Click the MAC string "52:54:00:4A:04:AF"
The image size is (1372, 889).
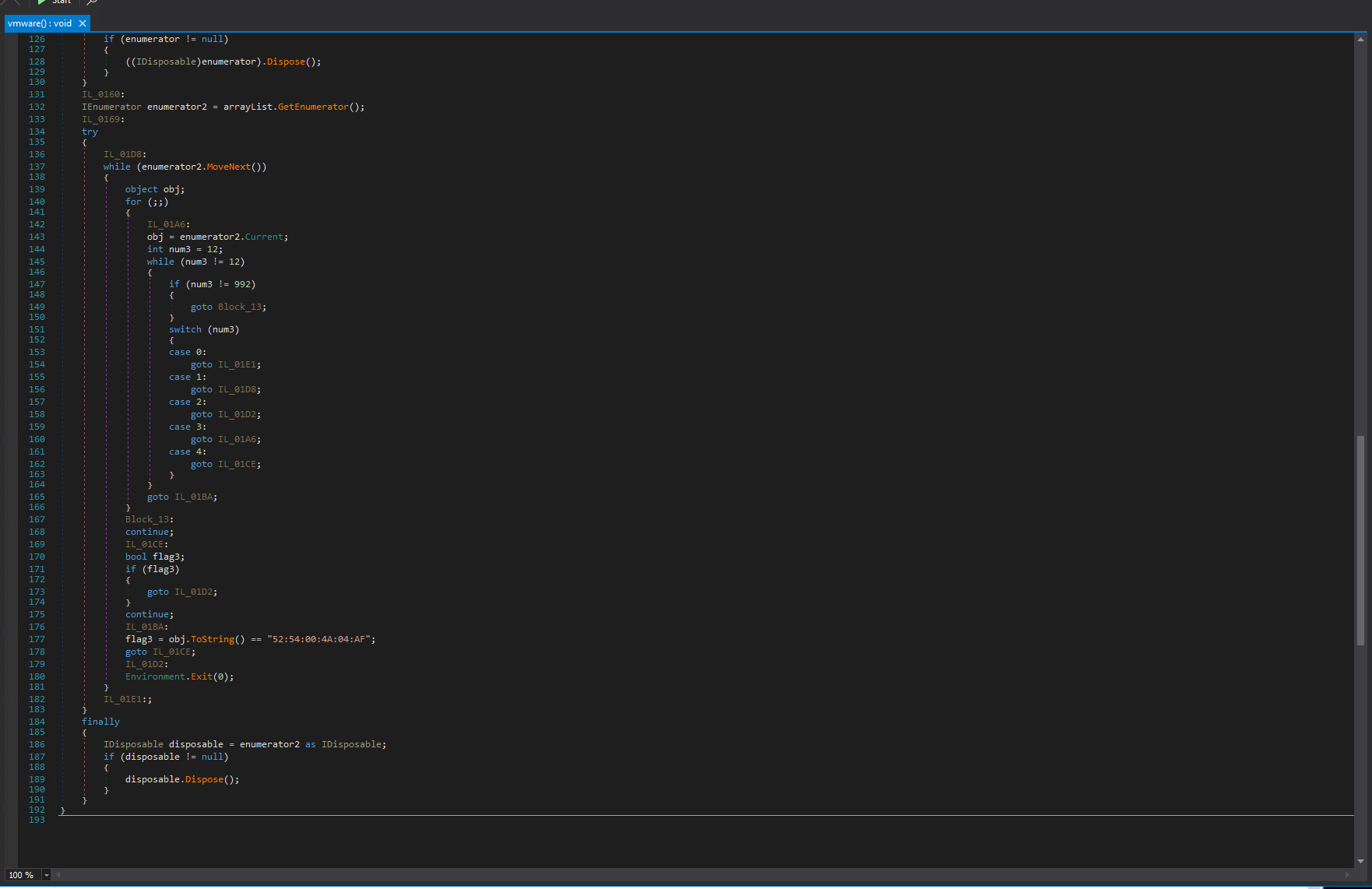tap(318, 639)
